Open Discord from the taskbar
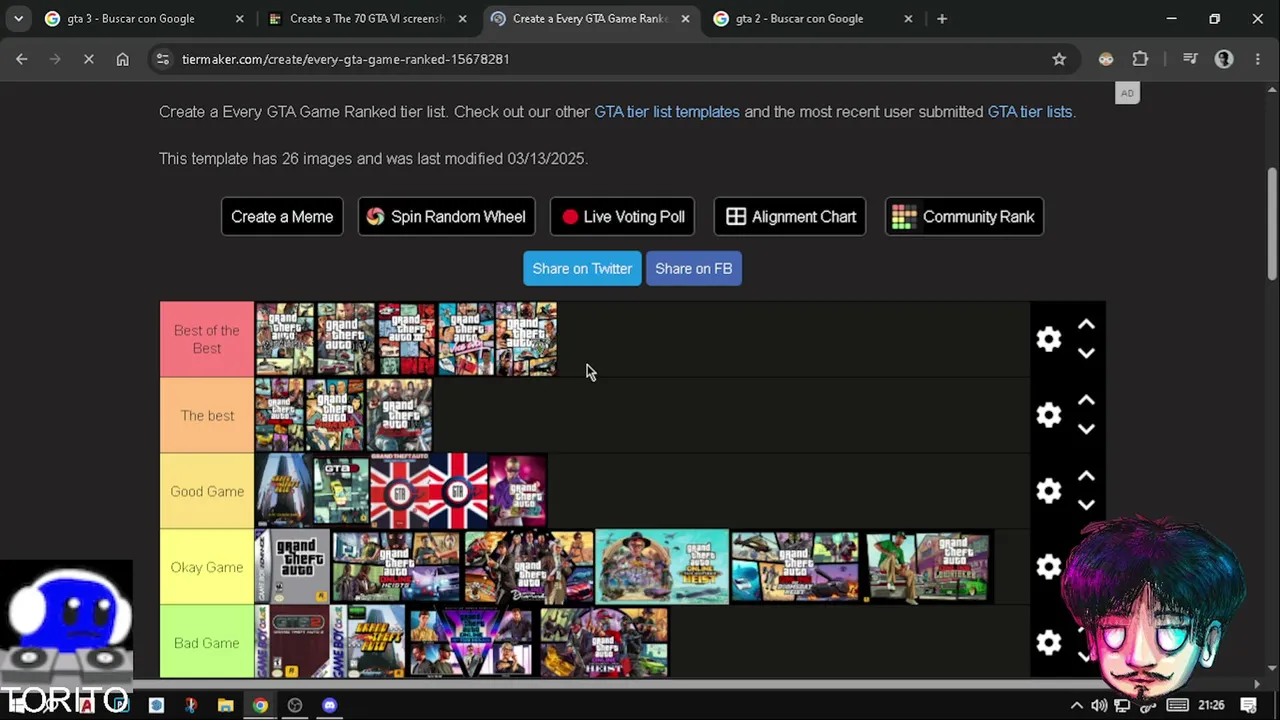 [330, 705]
